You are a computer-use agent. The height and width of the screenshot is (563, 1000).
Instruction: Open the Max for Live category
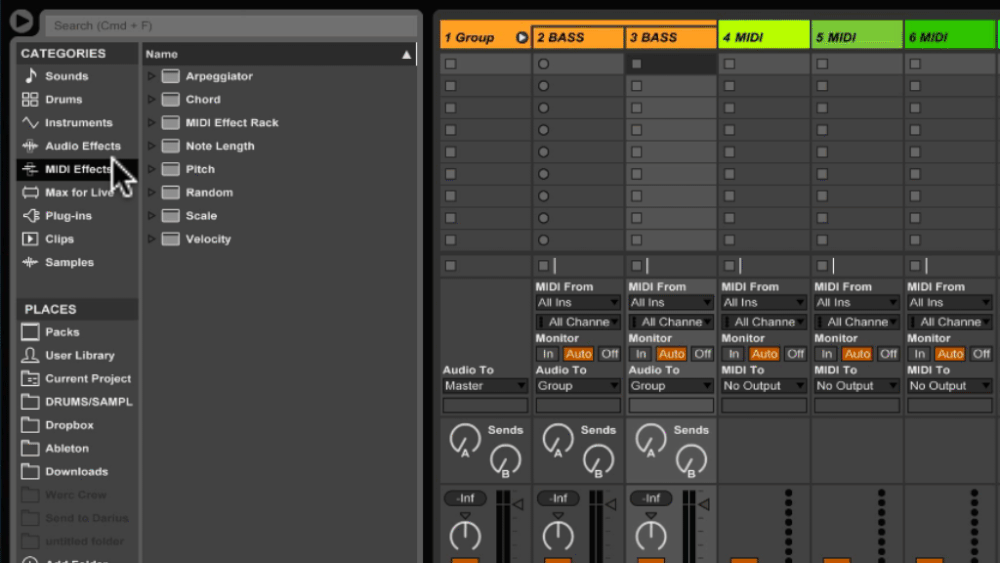(78, 193)
